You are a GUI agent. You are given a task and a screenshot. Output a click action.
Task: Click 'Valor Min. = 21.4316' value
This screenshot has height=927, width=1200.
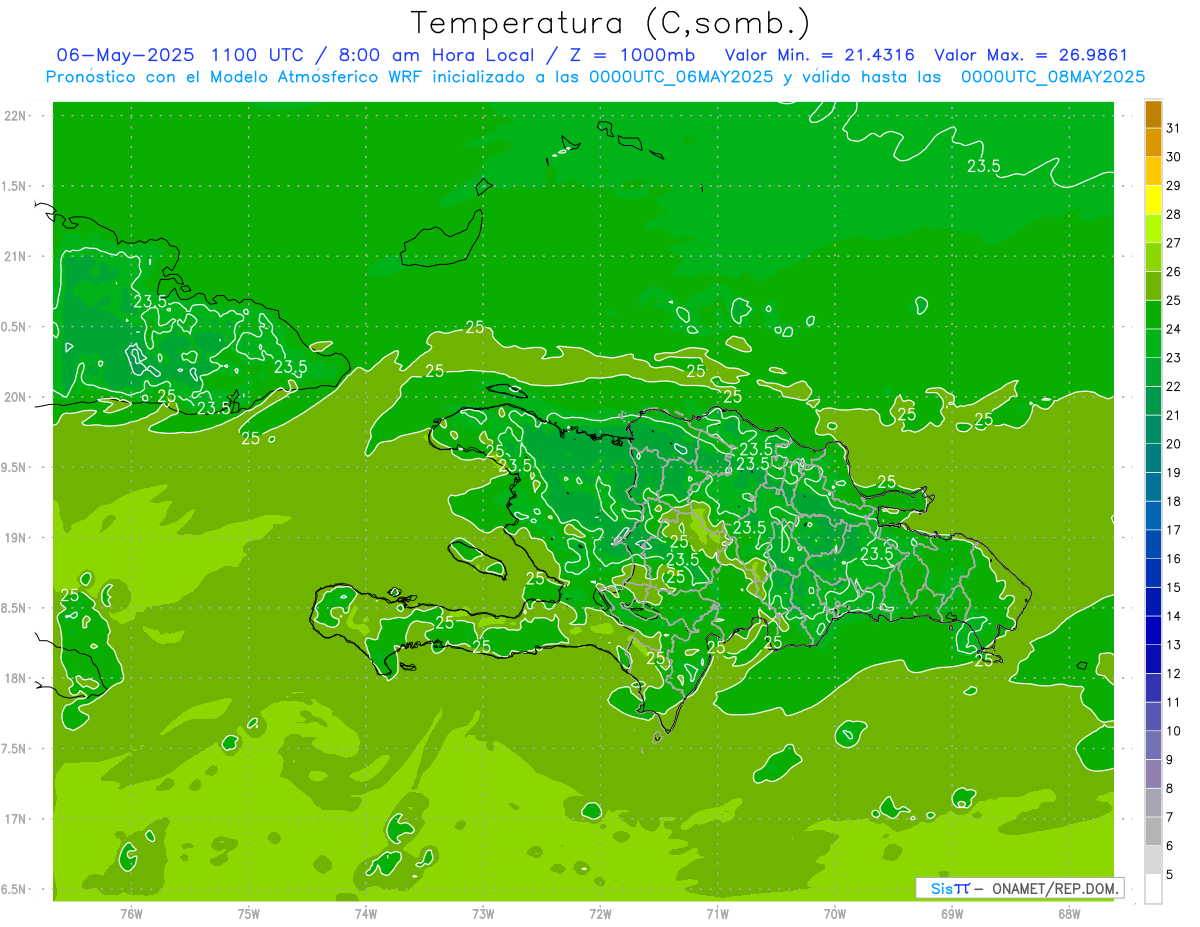click(819, 55)
